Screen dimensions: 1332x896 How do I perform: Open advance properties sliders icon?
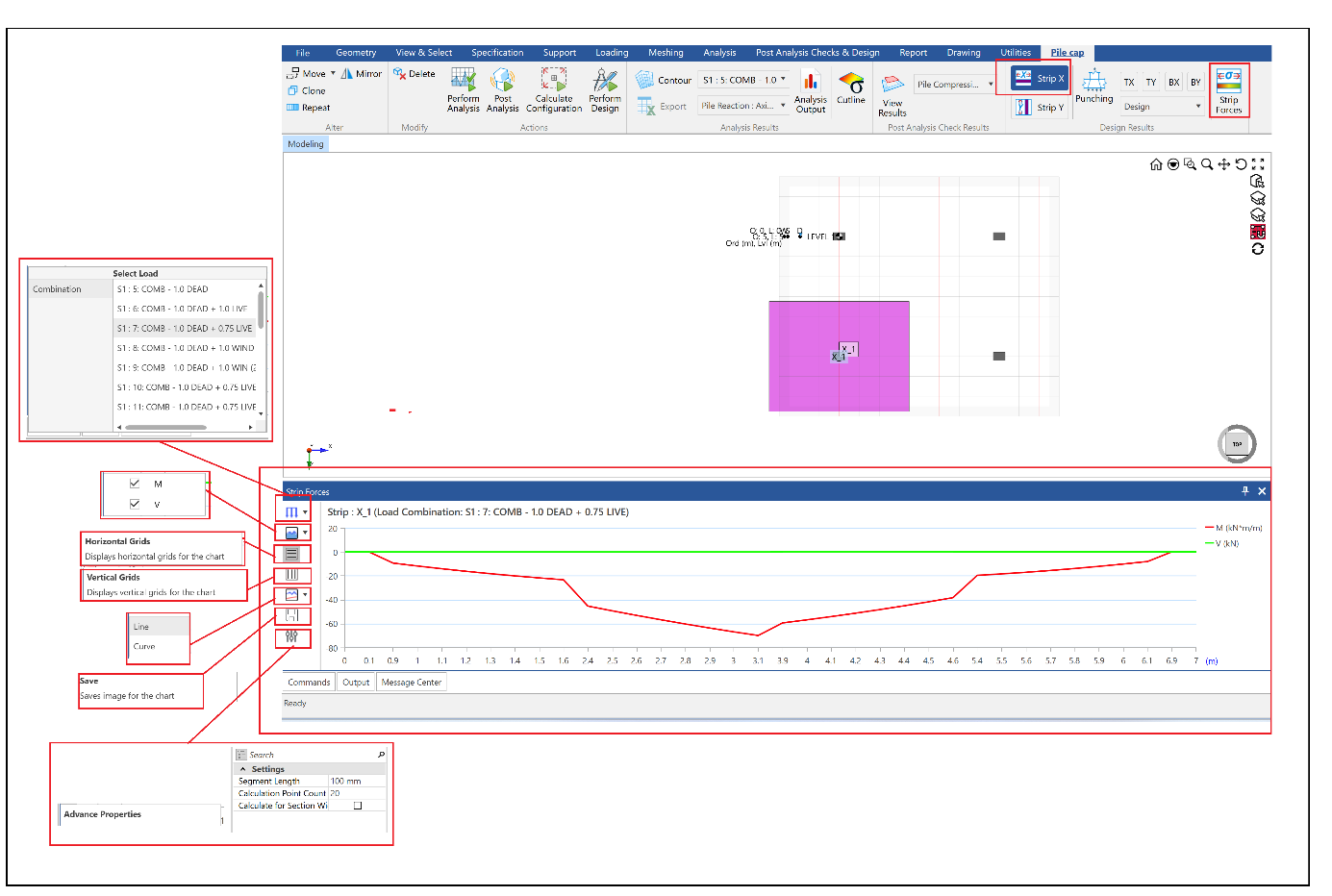click(x=291, y=637)
